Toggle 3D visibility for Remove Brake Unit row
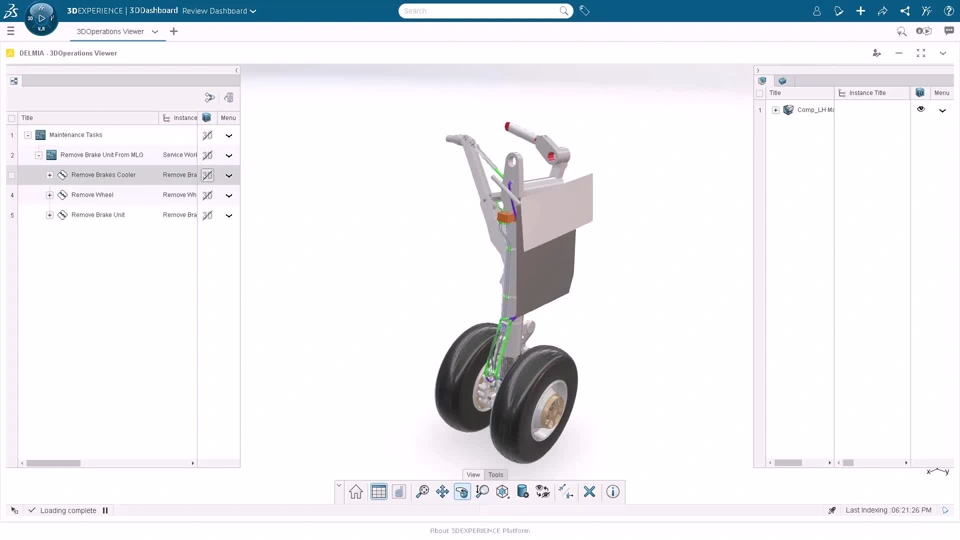The width and height of the screenshot is (960, 540). 208,216
